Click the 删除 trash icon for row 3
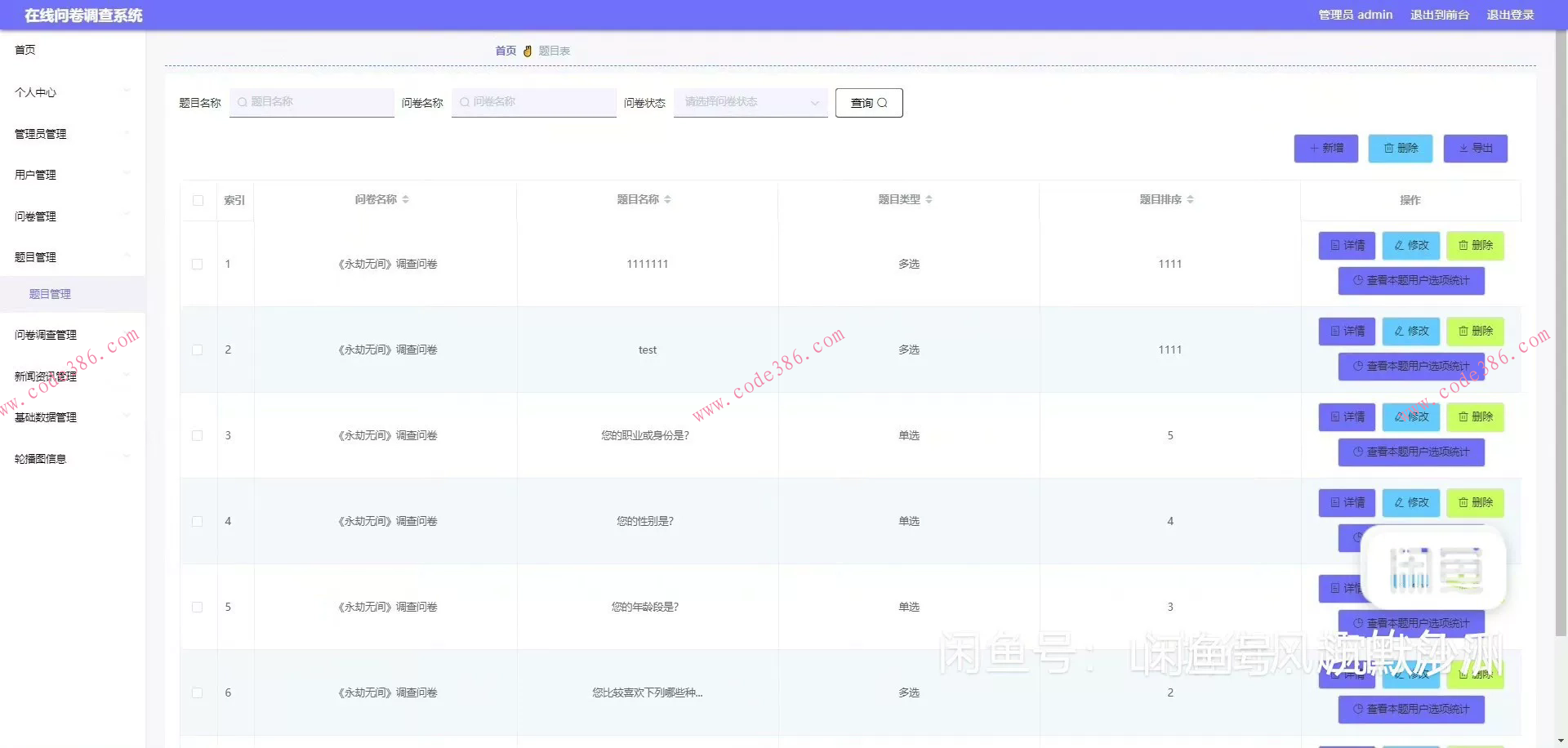 pyautogui.click(x=1463, y=417)
